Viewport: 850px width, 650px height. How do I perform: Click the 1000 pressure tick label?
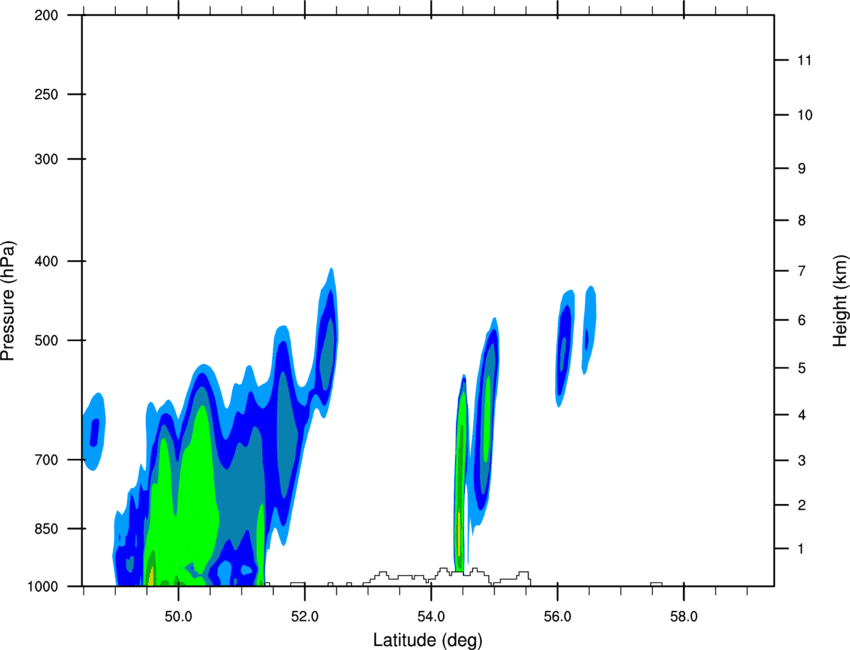point(42,587)
